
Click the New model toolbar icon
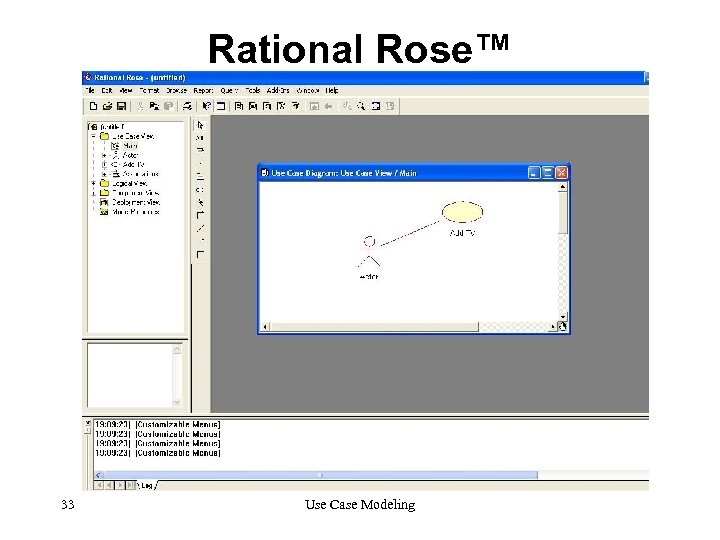(x=93, y=106)
